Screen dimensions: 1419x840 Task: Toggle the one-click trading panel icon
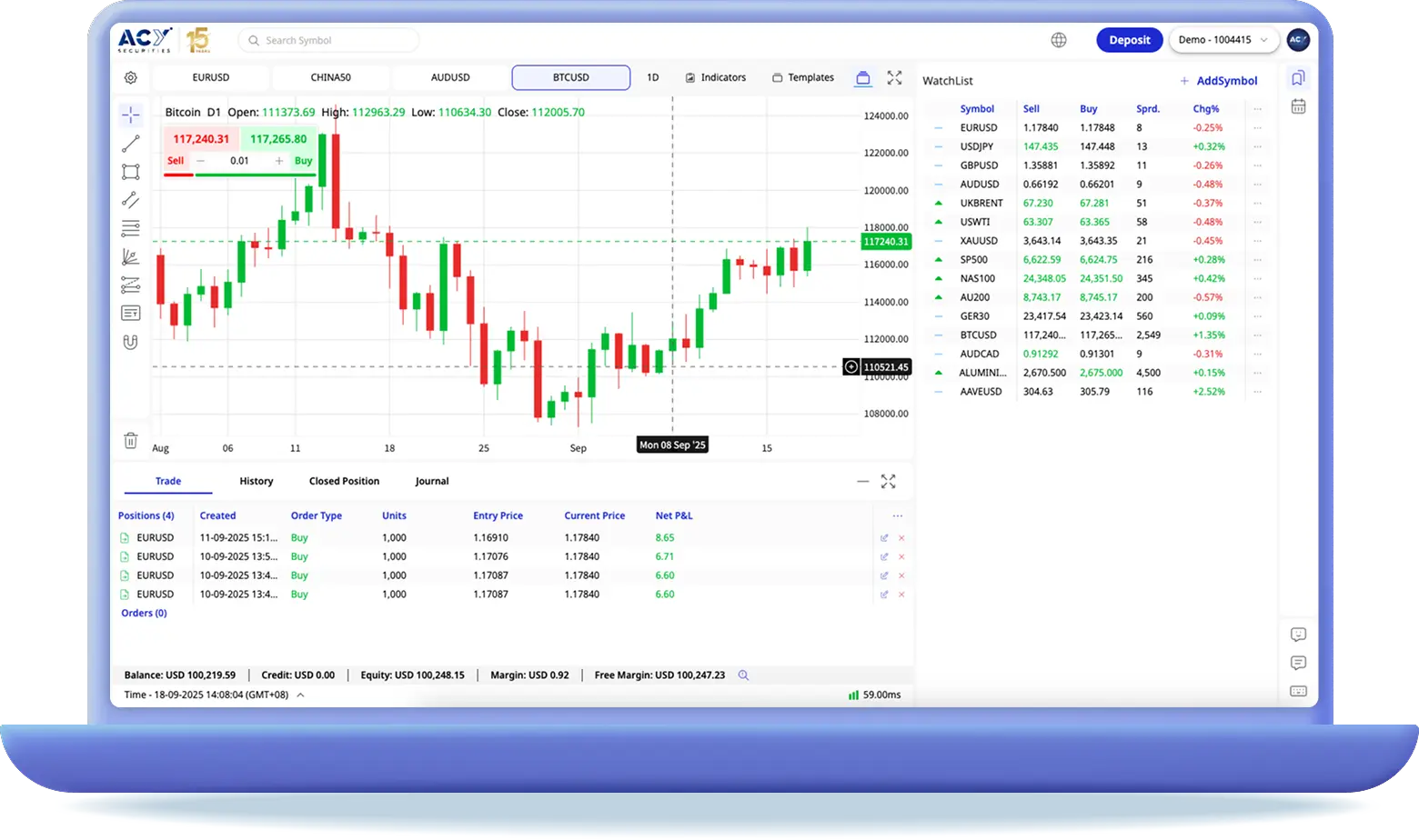(862, 78)
